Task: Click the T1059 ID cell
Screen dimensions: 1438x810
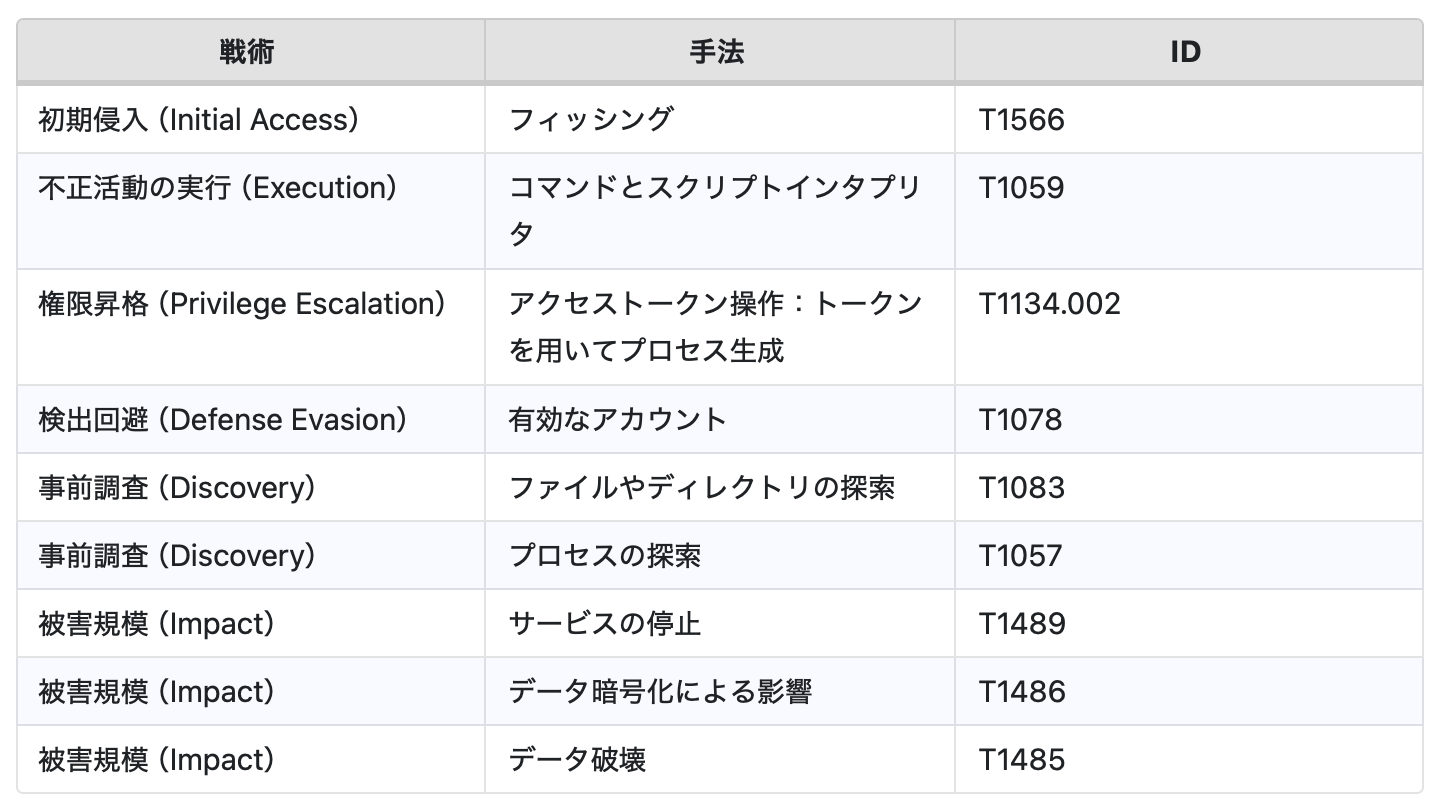Action: click(1022, 188)
